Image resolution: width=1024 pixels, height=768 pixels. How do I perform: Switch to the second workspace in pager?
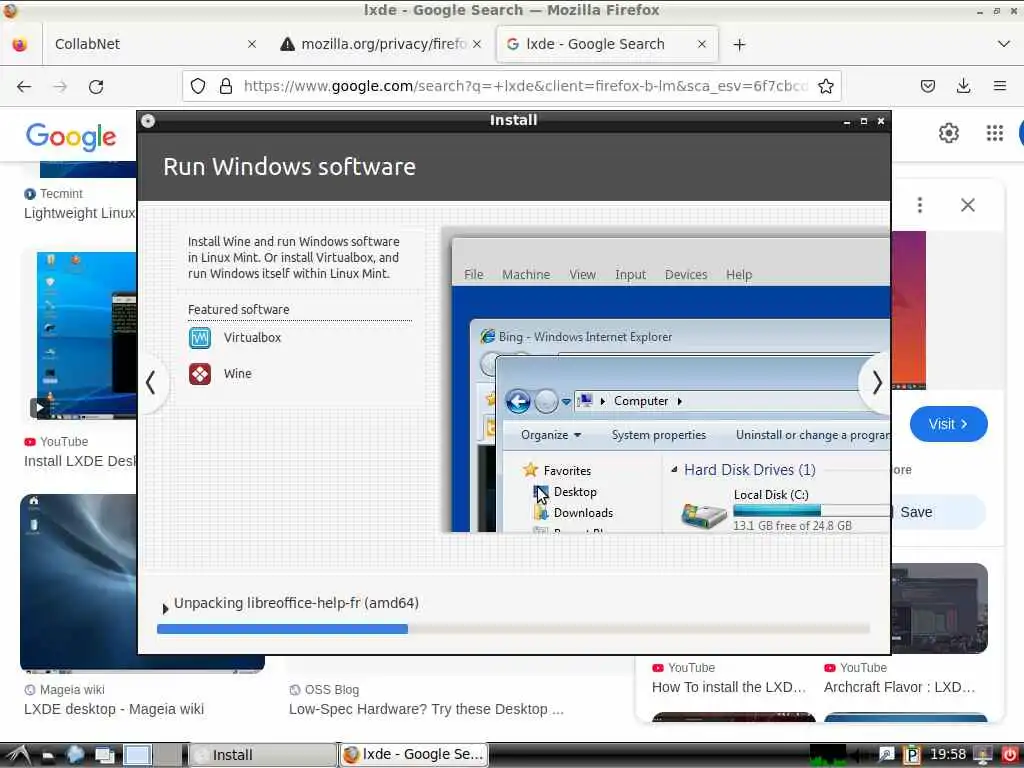[x=168, y=755]
